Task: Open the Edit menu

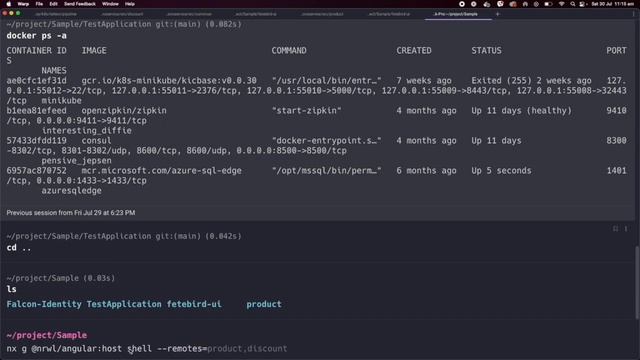Action: point(53,4)
